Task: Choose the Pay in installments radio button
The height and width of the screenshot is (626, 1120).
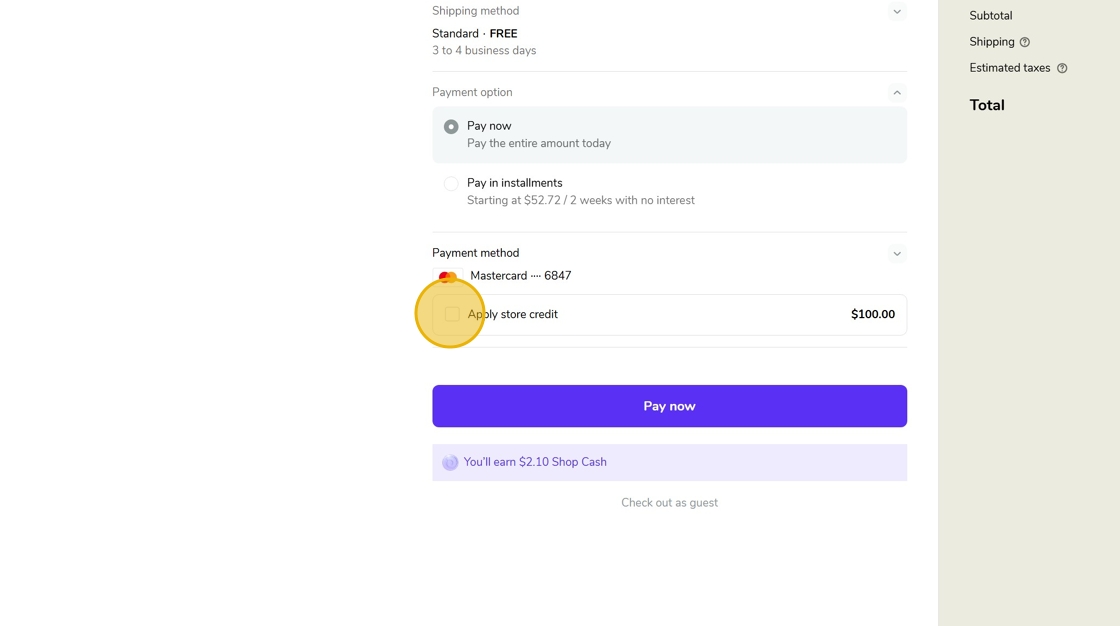Action: (x=451, y=184)
